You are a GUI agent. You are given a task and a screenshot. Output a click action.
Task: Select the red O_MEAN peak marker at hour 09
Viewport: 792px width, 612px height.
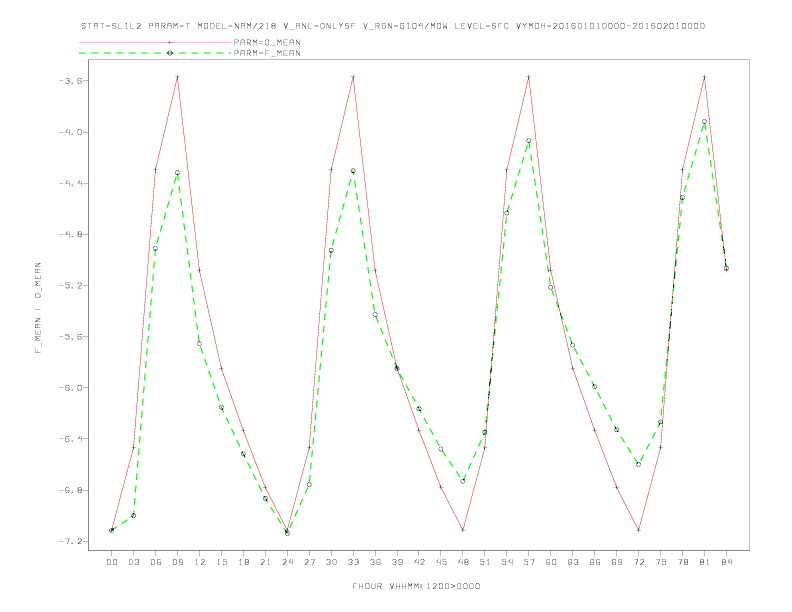click(177, 77)
